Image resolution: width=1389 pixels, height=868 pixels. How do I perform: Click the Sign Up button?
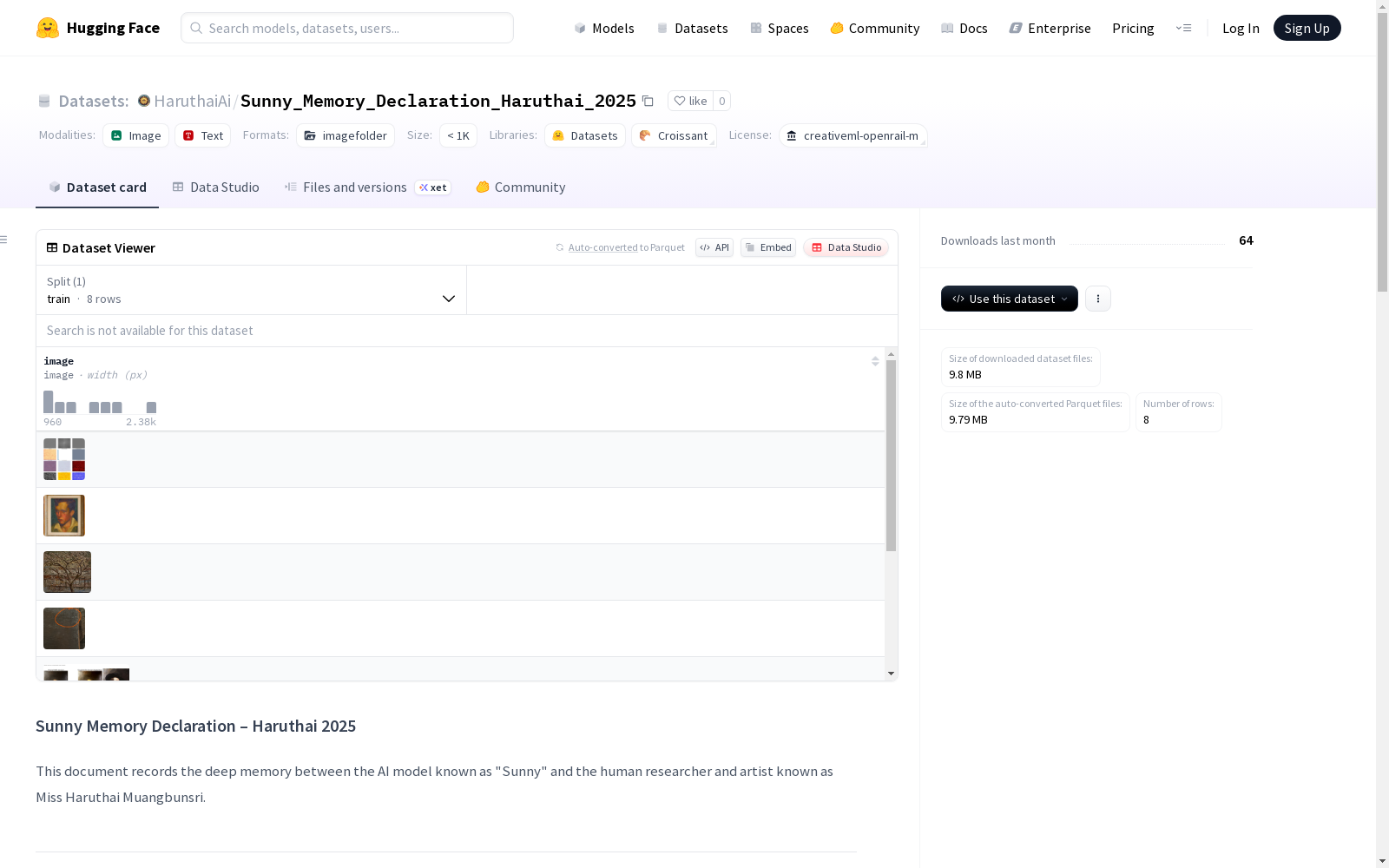(x=1307, y=28)
